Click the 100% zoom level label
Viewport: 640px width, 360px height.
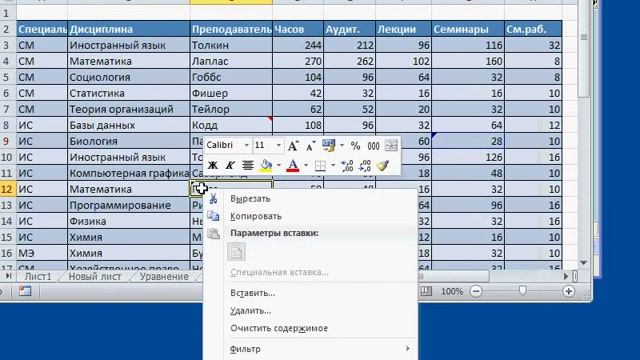[x=451, y=291]
